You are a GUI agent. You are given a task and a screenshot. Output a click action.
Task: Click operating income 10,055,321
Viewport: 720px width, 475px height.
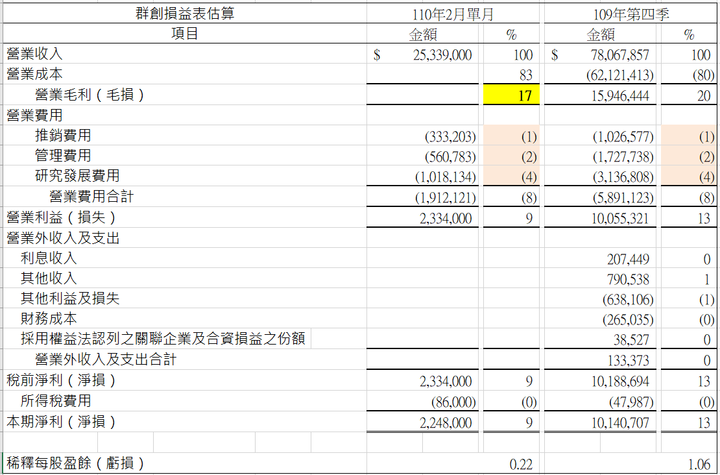pos(620,218)
